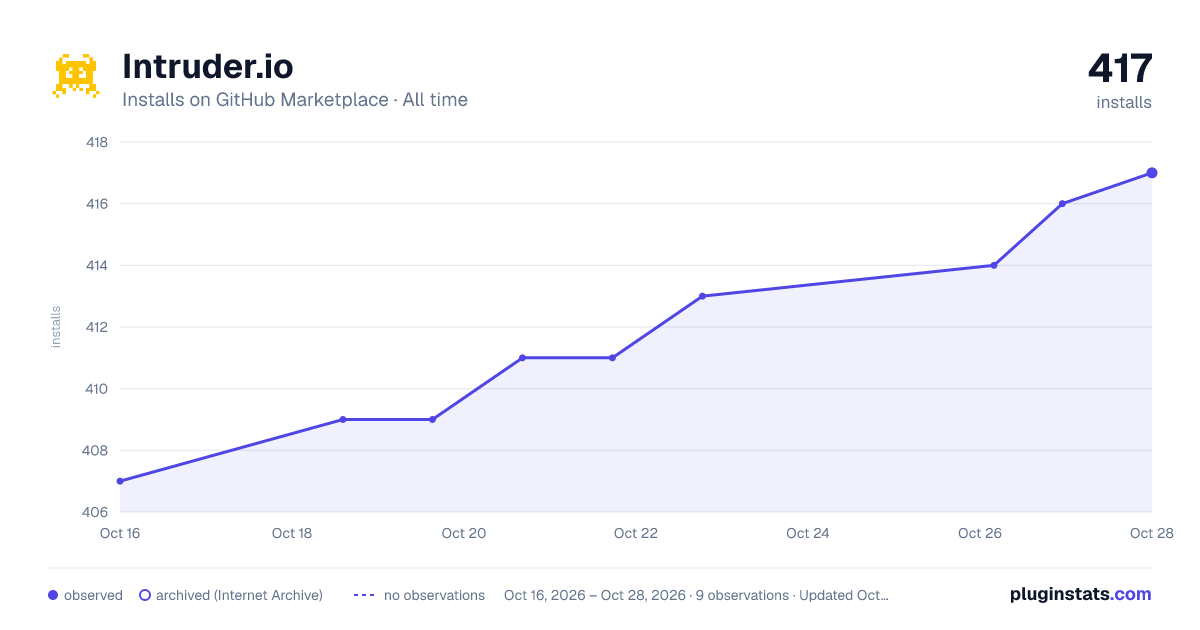Click the 'Oct 22' x-axis label
This screenshot has height=630, width=1200.
tap(636, 533)
